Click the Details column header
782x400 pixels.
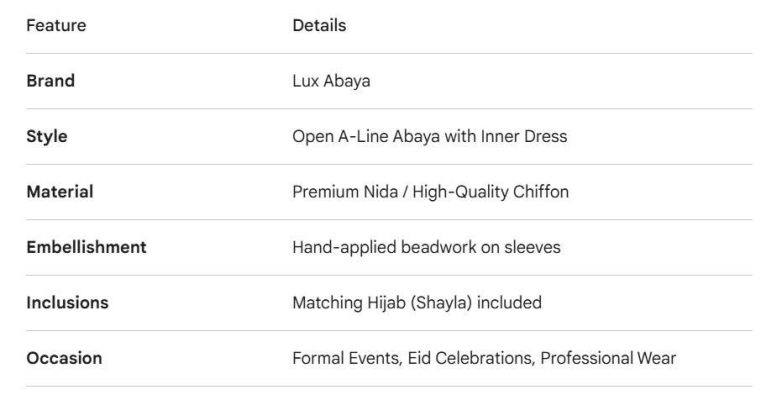[319, 26]
